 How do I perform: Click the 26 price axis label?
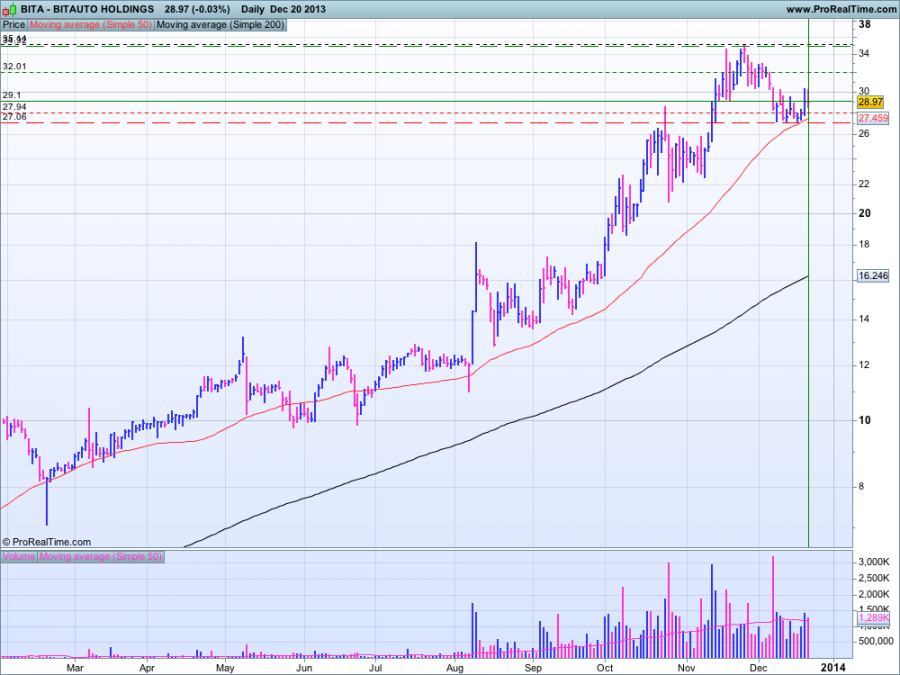coord(864,134)
